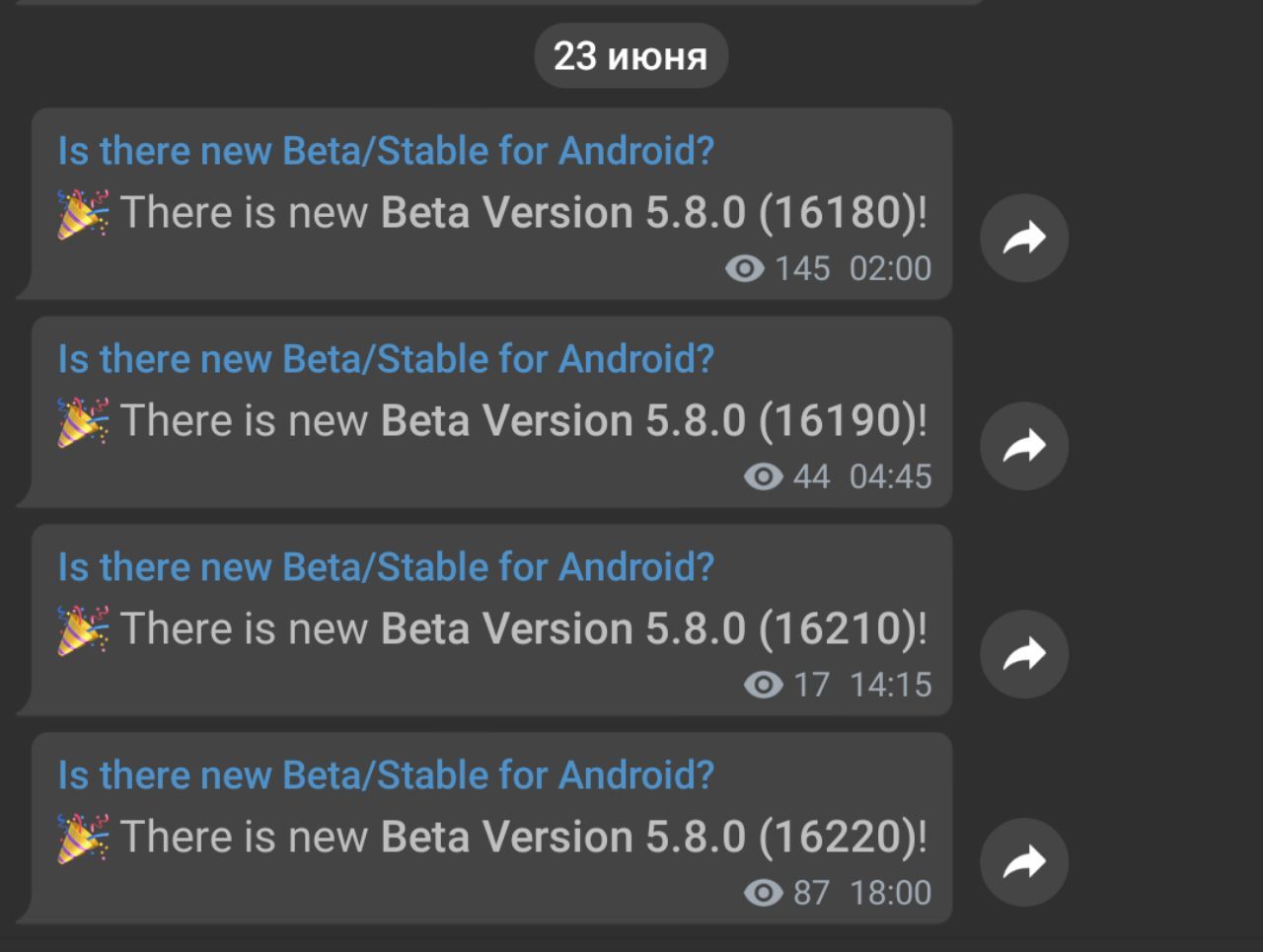
Task: Click the 18:00 timestamp
Action: click(x=890, y=893)
